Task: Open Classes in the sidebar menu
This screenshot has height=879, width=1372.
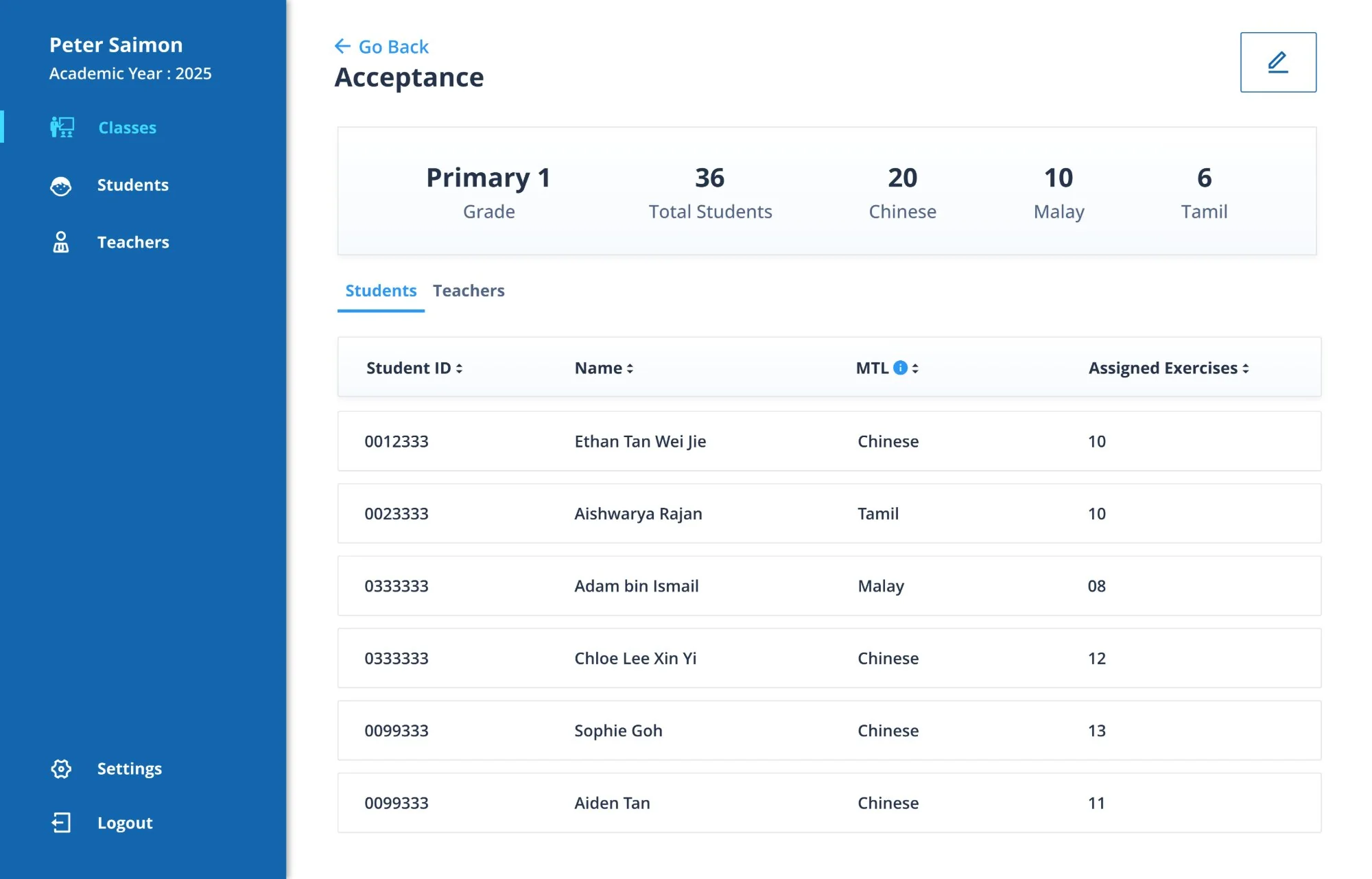Action: (x=128, y=128)
